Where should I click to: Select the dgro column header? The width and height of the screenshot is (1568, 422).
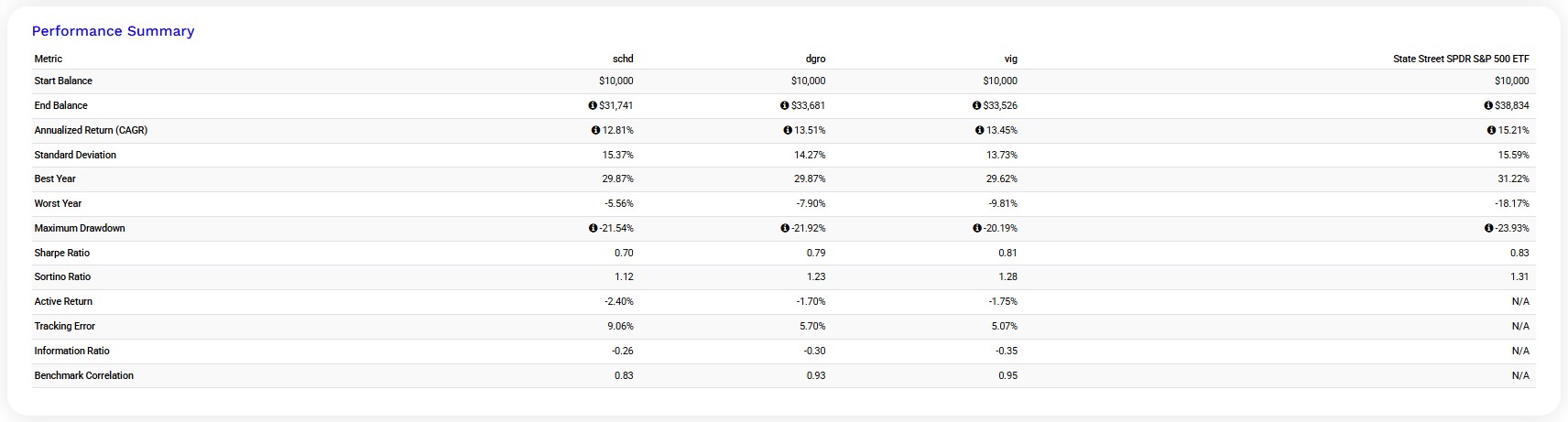(x=815, y=59)
